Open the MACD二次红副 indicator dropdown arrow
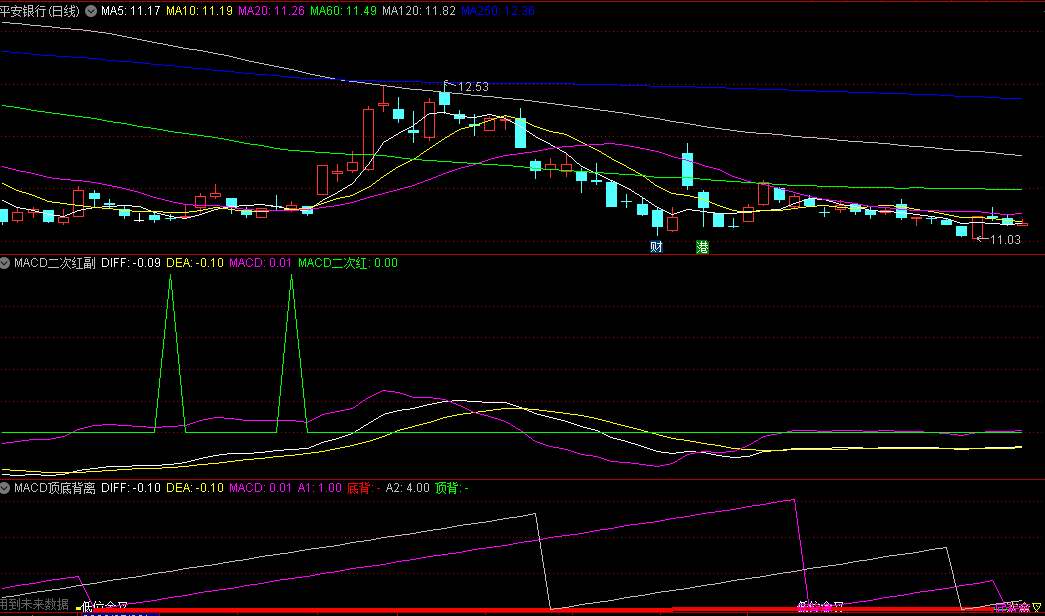 pos(6,263)
